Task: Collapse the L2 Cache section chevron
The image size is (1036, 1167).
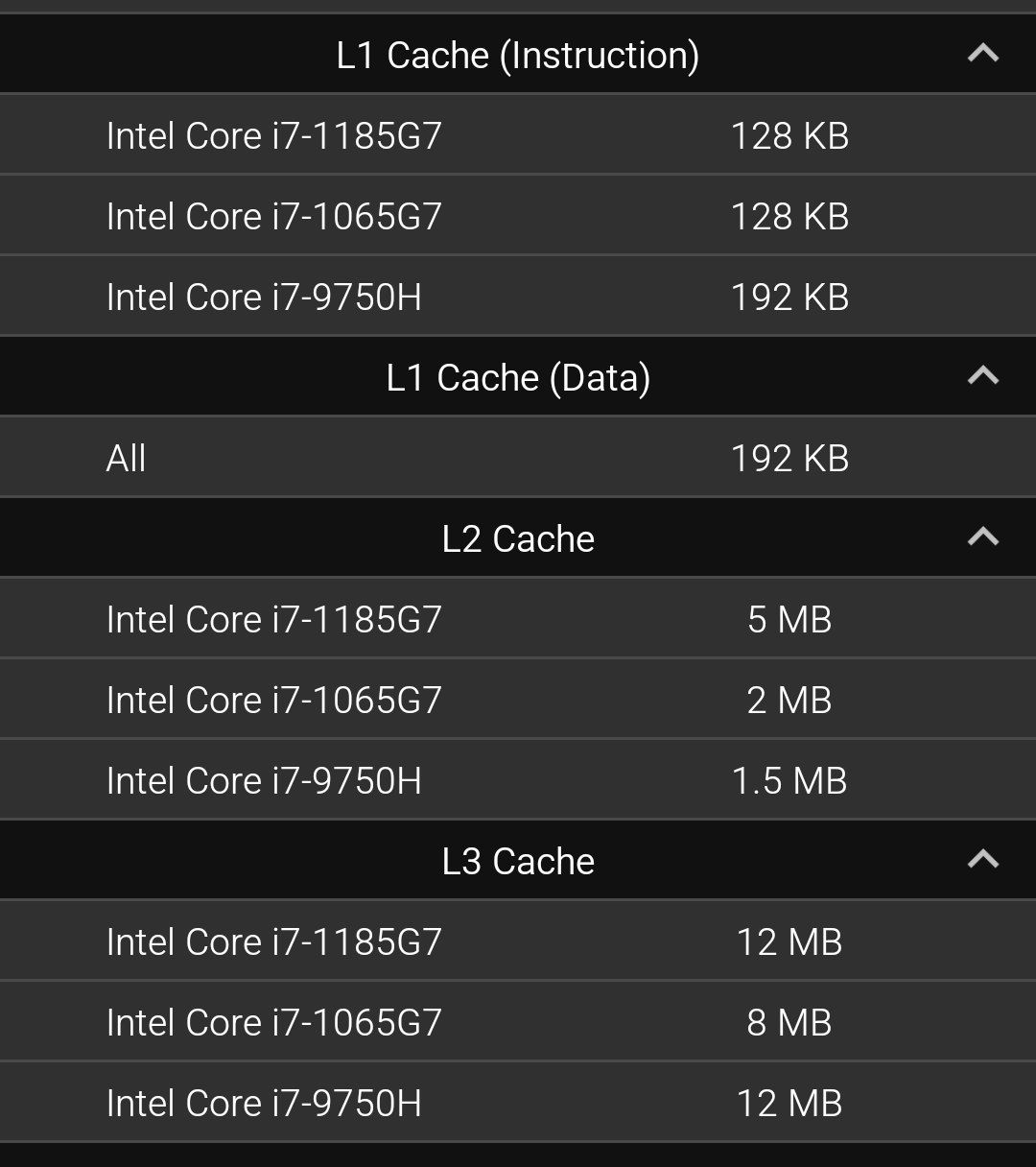Action: (983, 537)
